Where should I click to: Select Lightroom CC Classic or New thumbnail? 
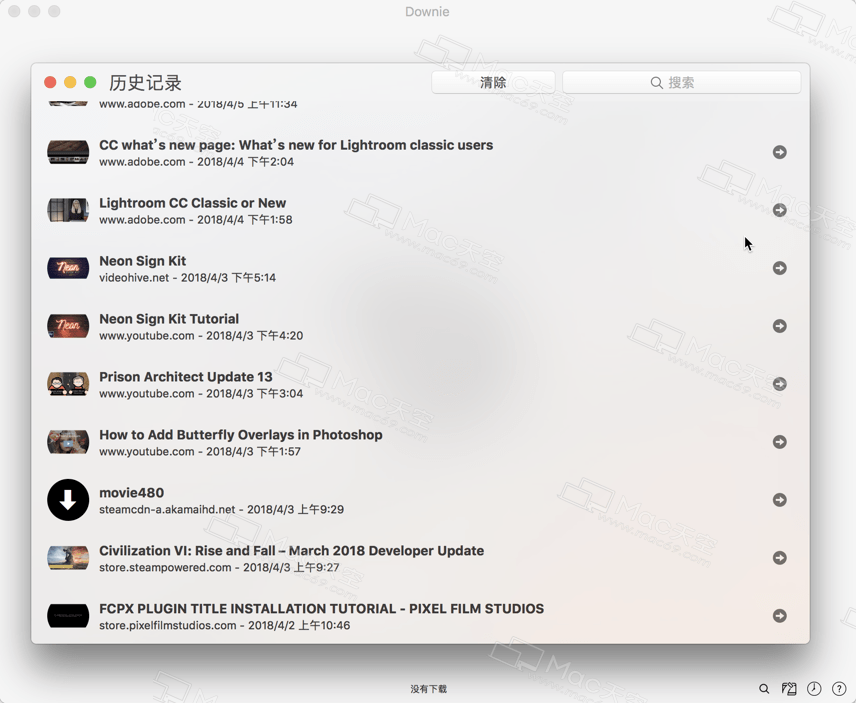68,210
